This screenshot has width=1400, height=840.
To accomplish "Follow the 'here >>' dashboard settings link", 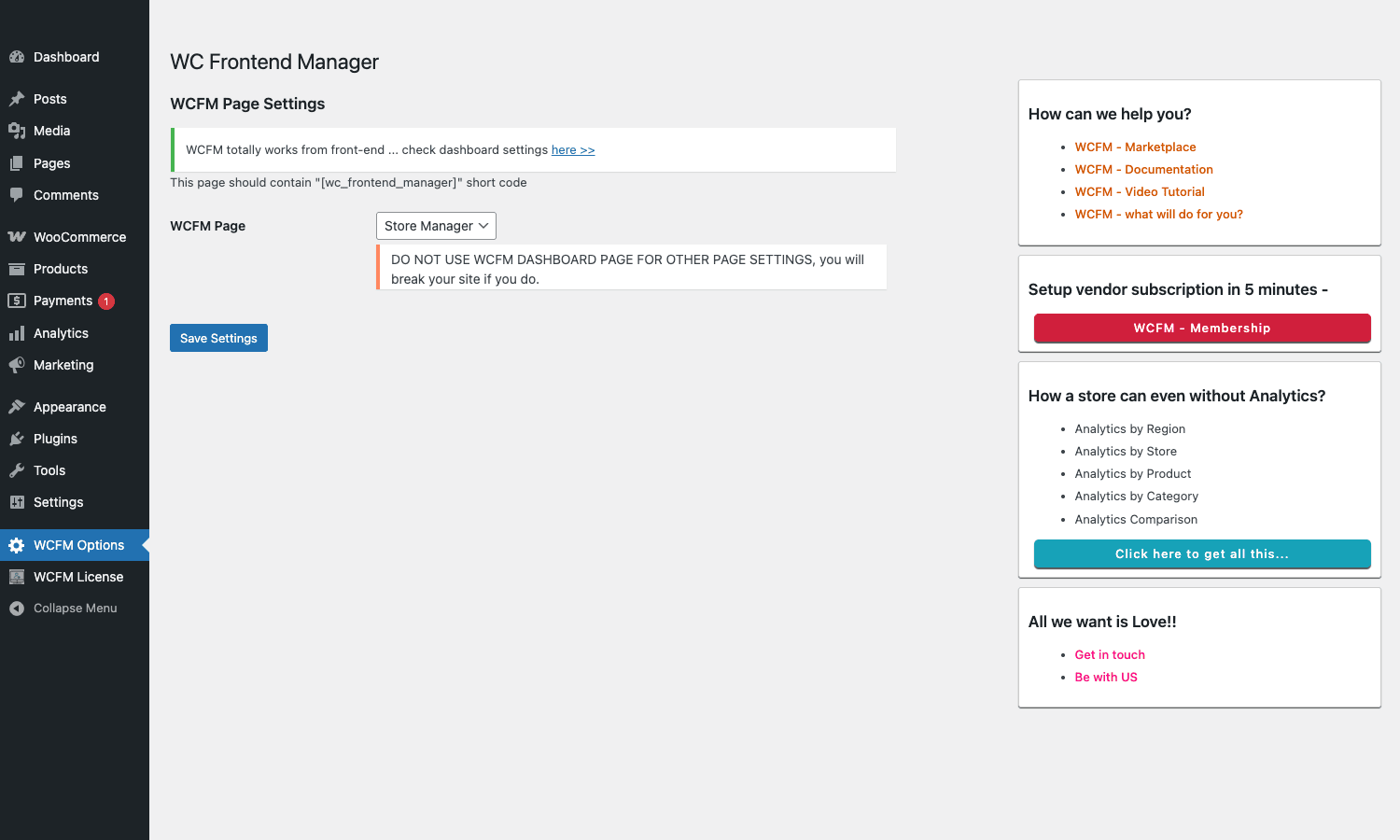I will [x=573, y=149].
